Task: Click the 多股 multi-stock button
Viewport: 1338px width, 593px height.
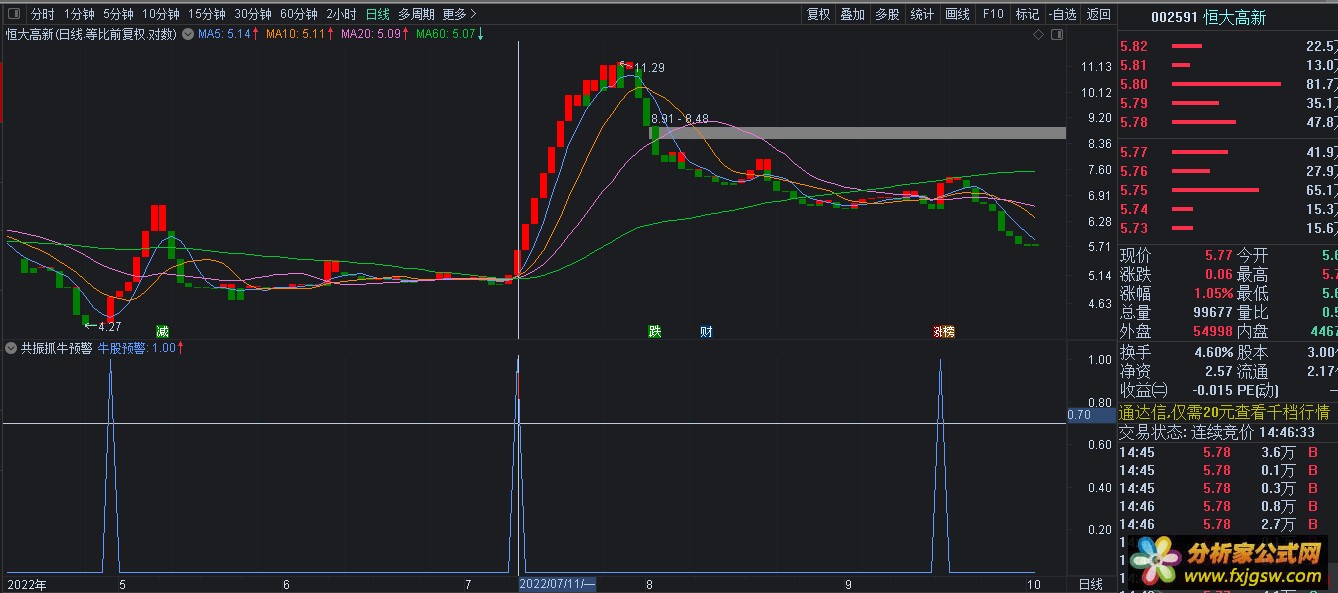Action: (x=887, y=14)
